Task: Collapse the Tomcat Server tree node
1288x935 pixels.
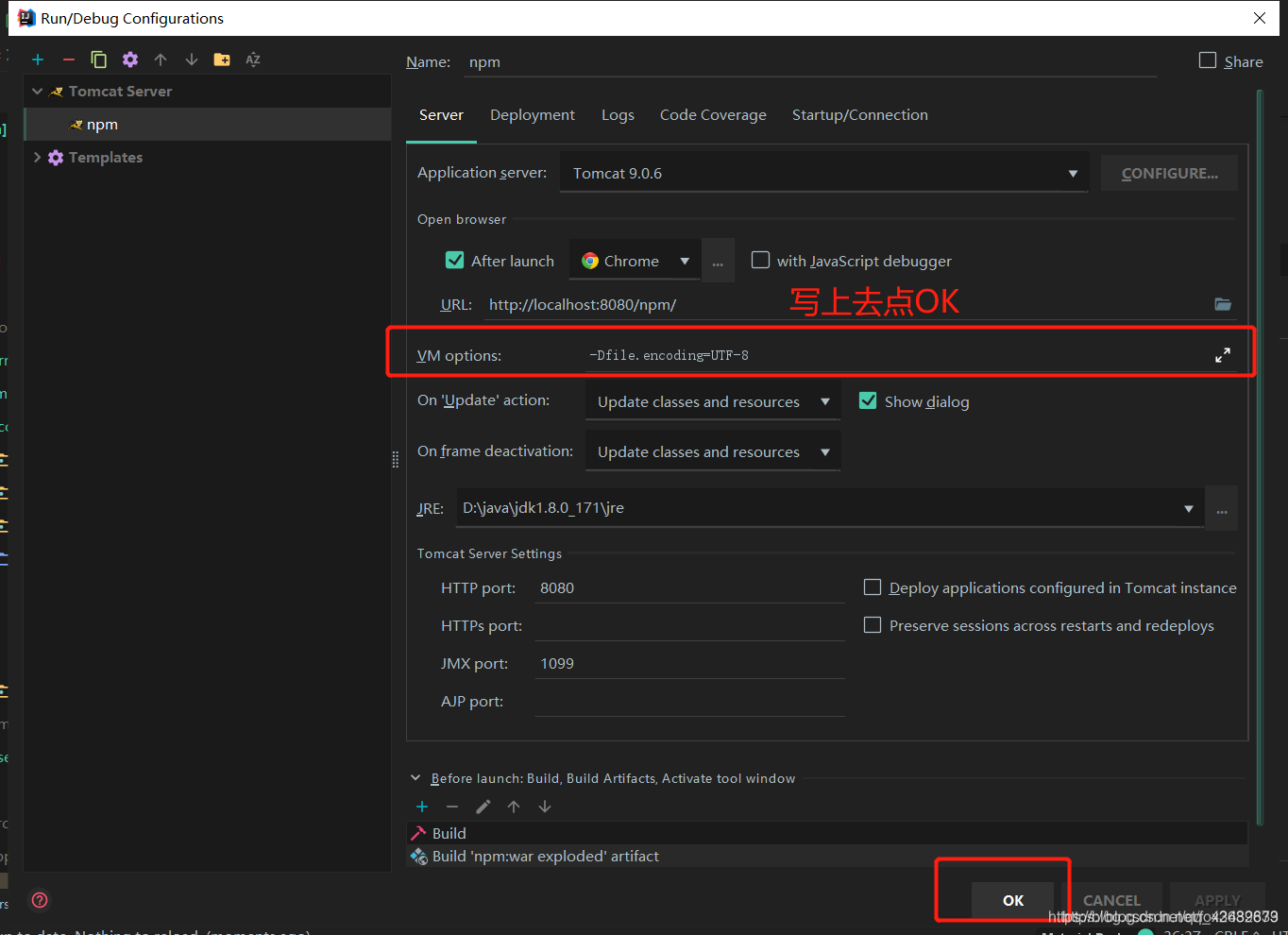Action: [x=38, y=92]
